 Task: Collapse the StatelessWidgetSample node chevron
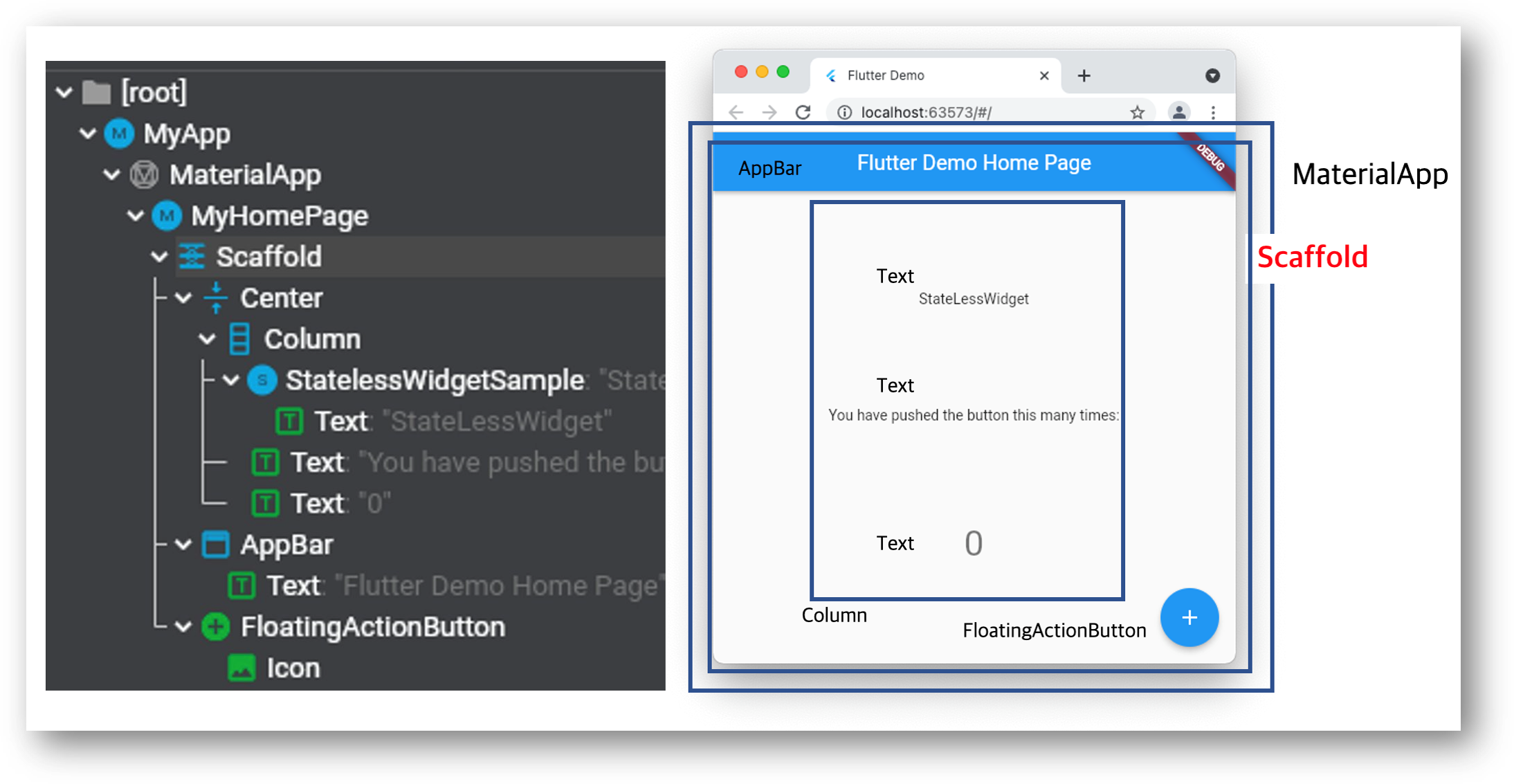click(230, 380)
